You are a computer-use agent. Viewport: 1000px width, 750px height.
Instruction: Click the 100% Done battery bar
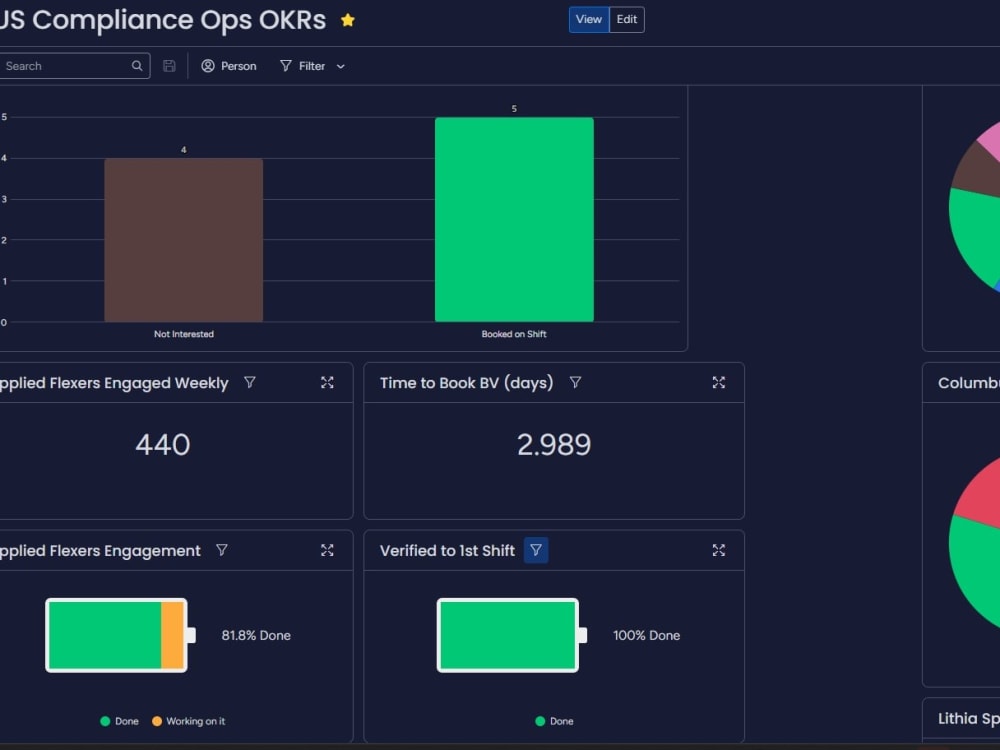click(508, 635)
